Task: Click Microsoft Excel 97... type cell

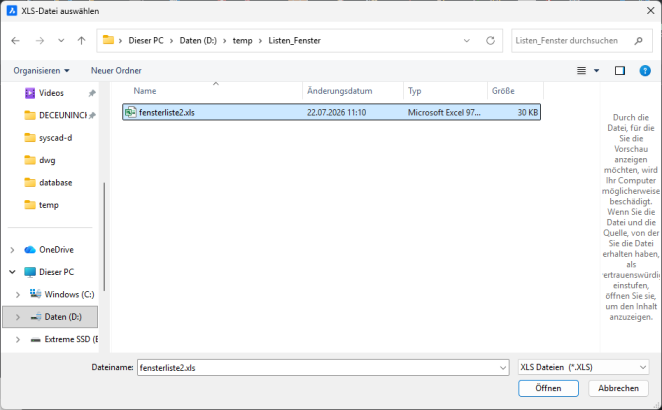Action: click(444, 113)
